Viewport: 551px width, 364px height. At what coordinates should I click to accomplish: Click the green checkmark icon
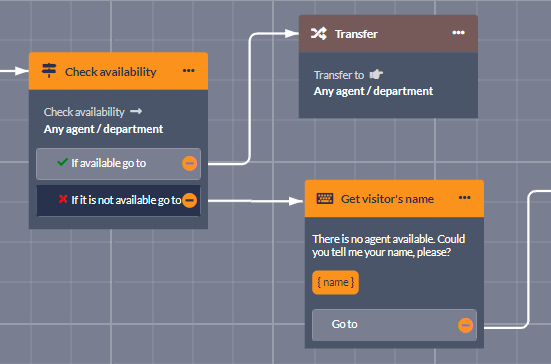click(x=62, y=162)
